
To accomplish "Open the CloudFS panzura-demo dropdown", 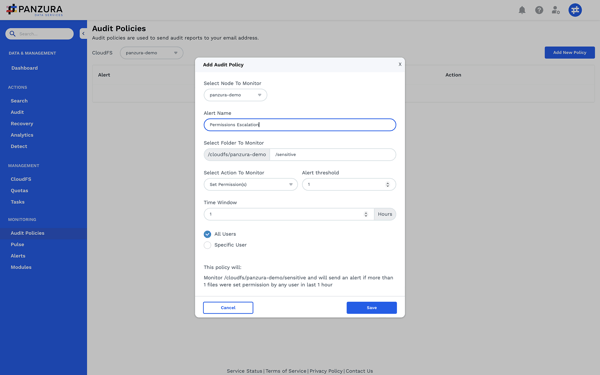I will pyautogui.click(x=151, y=53).
